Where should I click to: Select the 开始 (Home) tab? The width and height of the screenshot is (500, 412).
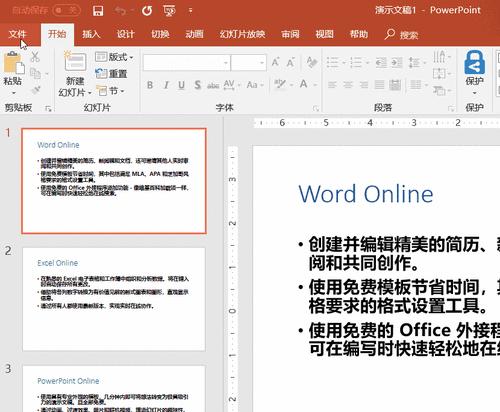pyautogui.click(x=57, y=34)
